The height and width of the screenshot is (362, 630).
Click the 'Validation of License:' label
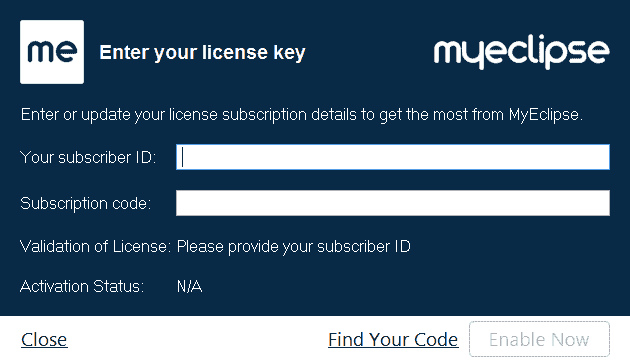coord(96,246)
